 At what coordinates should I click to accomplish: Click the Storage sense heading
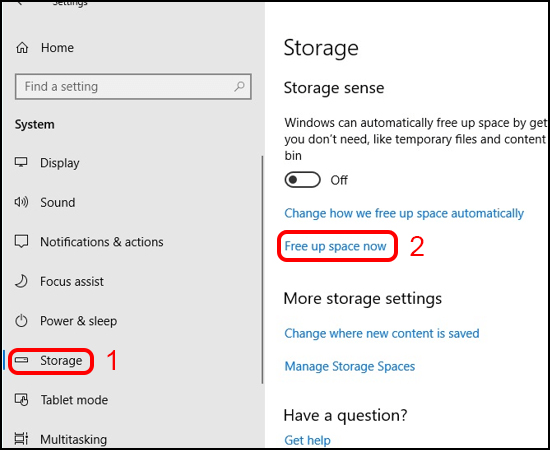point(334,88)
